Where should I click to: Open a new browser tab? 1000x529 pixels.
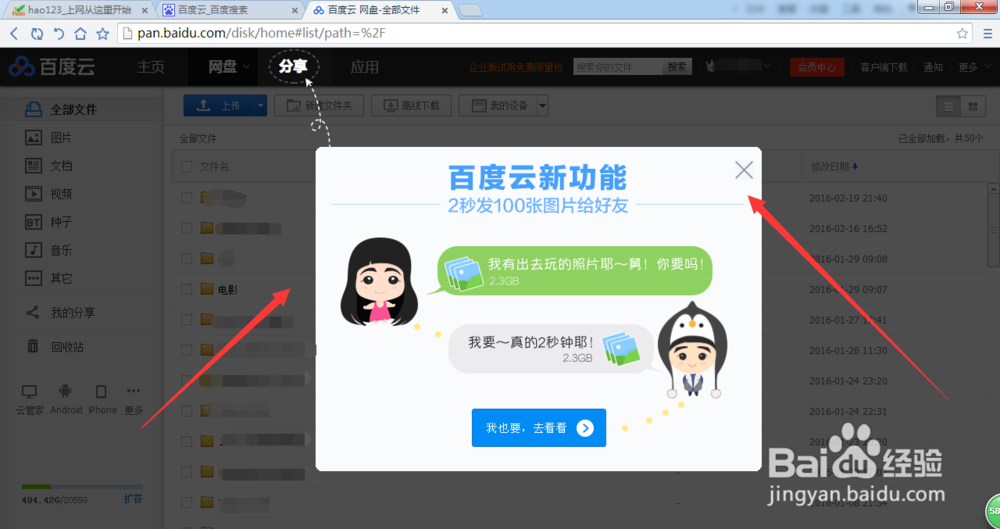point(471,10)
